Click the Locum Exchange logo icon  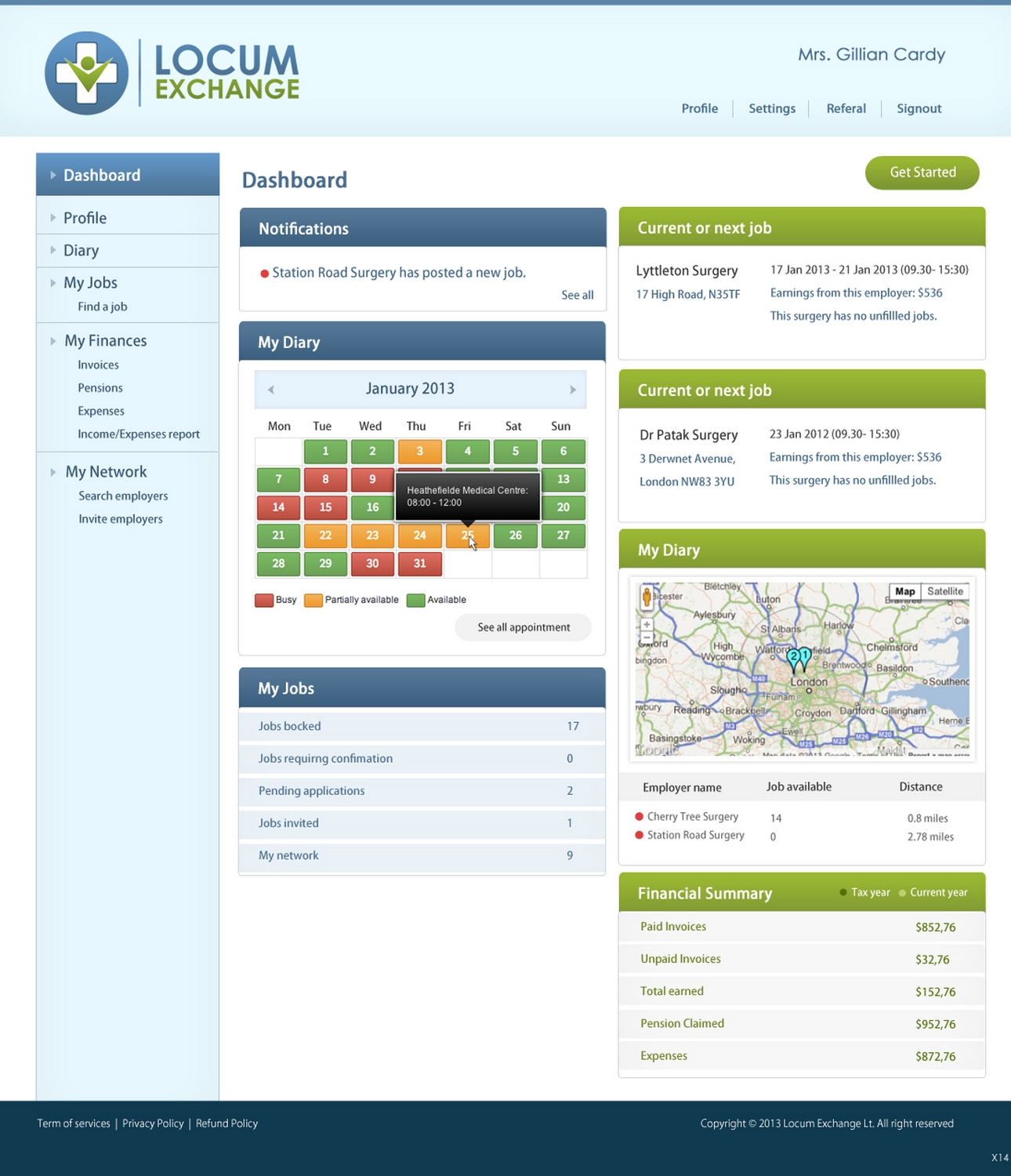[x=86, y=73]
